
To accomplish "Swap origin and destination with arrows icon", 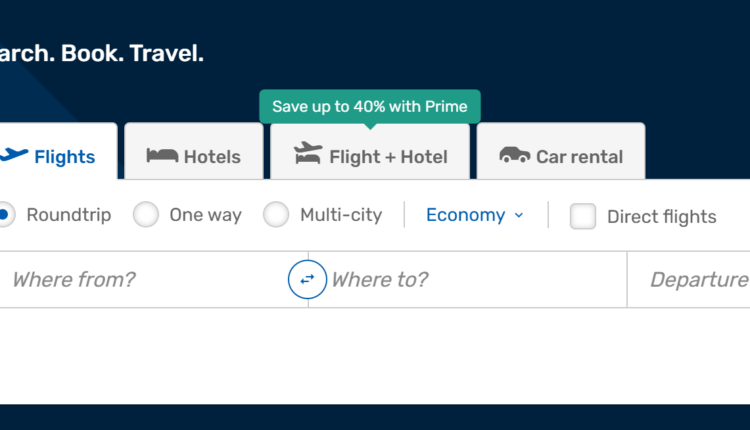I will tap(308, 279).
